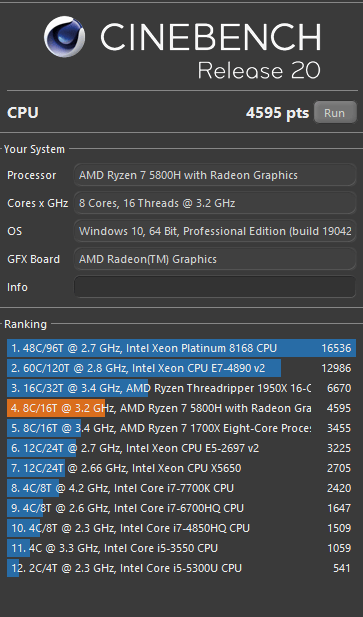This screenshot has width=363, height=617.
Task: Select the highlighted orange Ryzen 7 5800H row
Action: pyautogui.click(x=181, y=408)
